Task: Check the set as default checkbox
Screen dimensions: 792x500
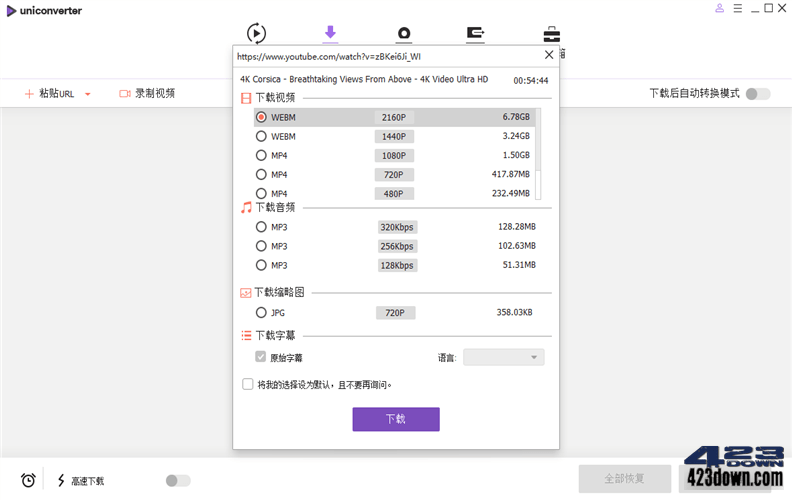Action: click(x=248, y=384)
